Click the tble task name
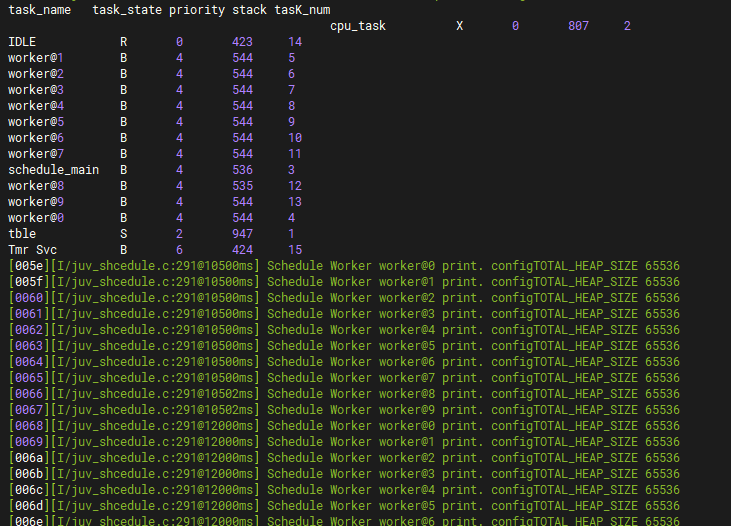 (x=22, y=234)
